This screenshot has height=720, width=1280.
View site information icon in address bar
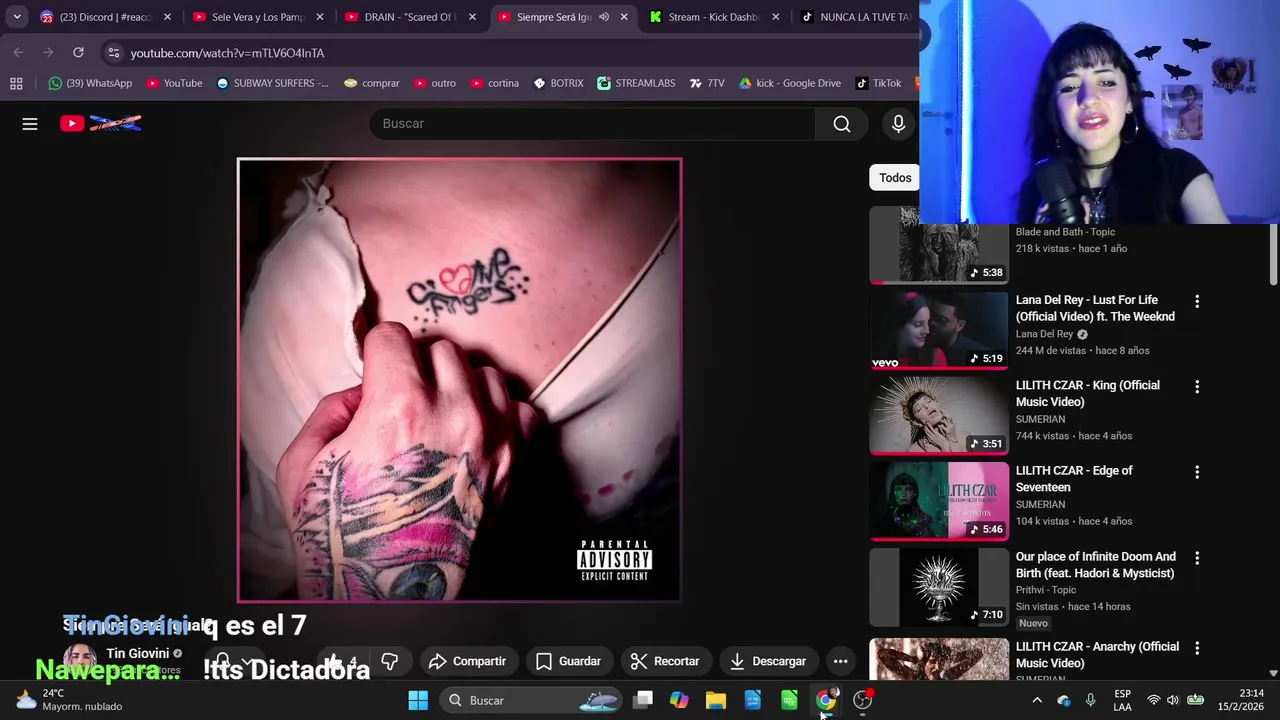pos(113,53)
